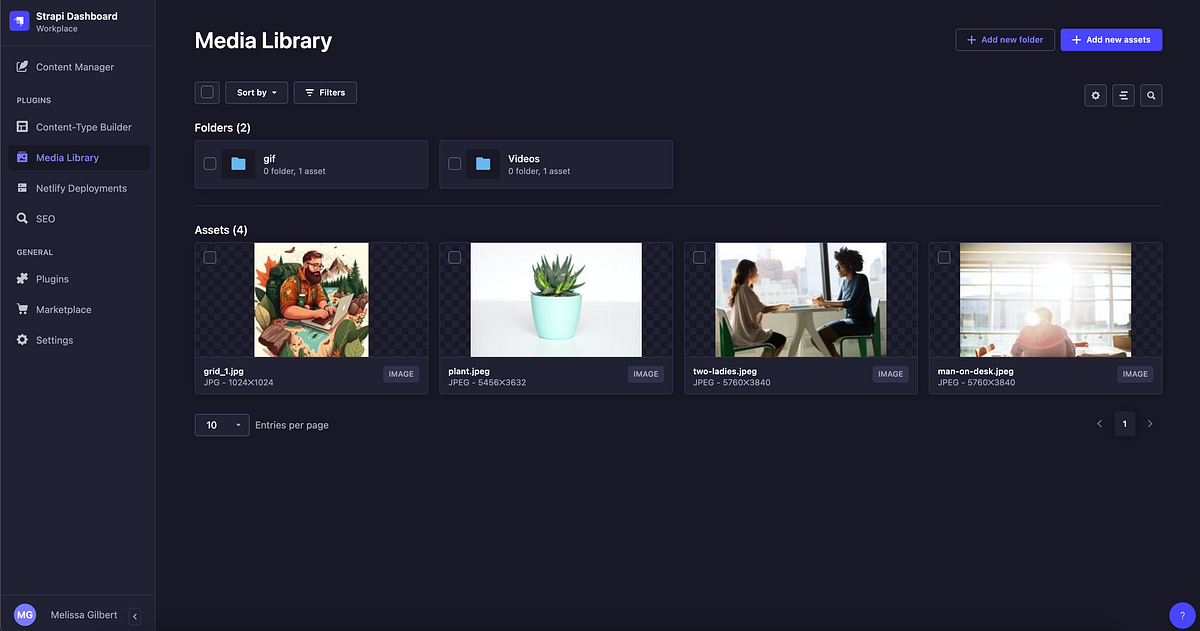Select Media Library in the sidebar
1200x631 pixels.
click(66, 157)
